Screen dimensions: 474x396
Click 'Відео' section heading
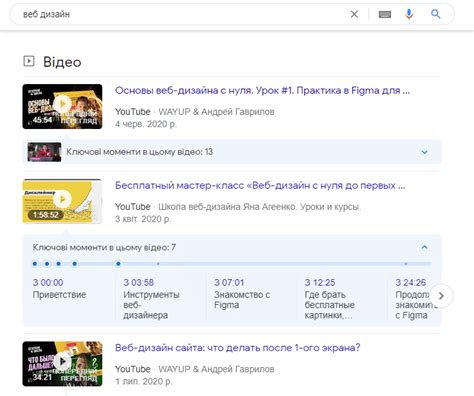(62, 62)
